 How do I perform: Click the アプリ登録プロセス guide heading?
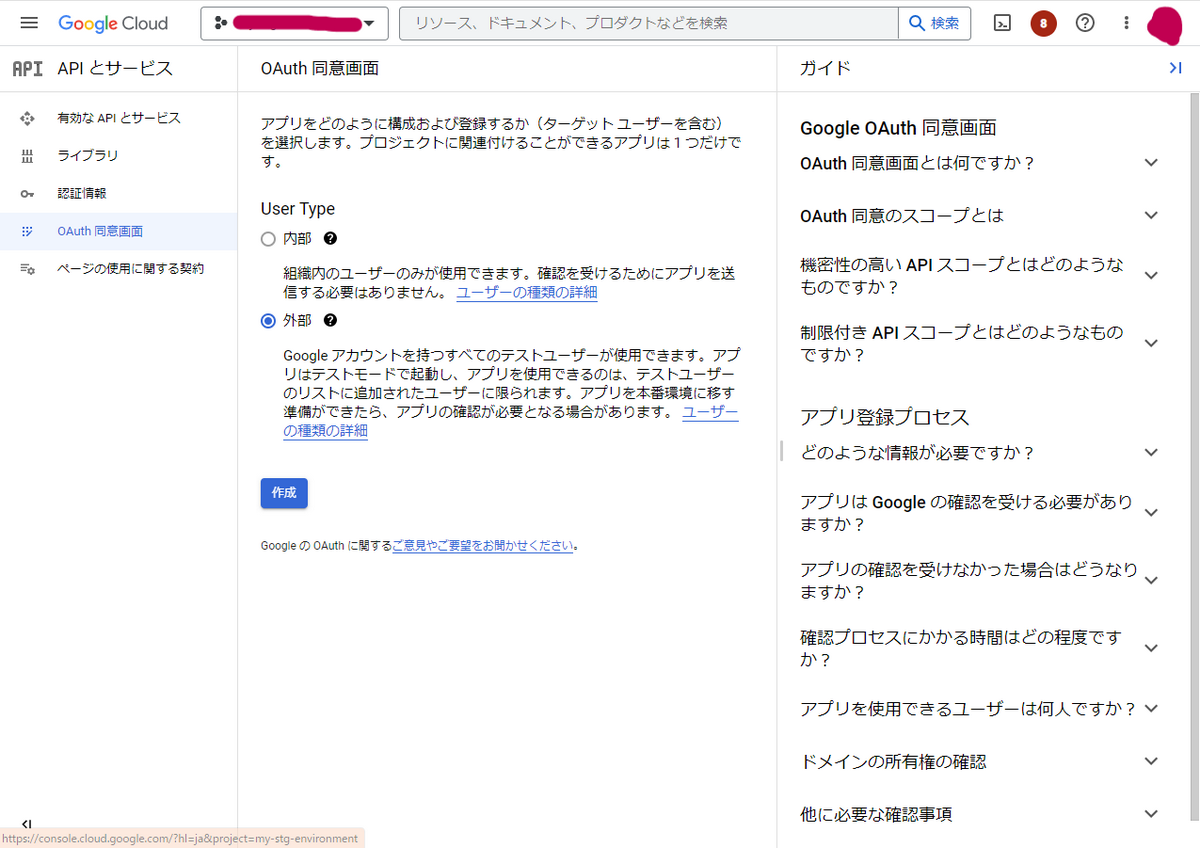(x=885, y=418)
